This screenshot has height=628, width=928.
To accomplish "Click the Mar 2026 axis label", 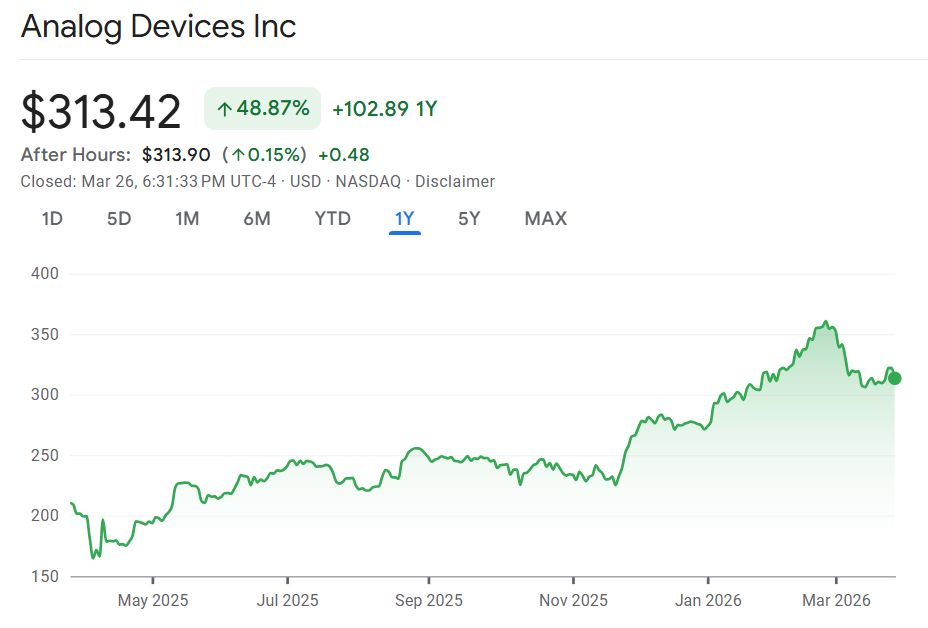I will point(836,600).
